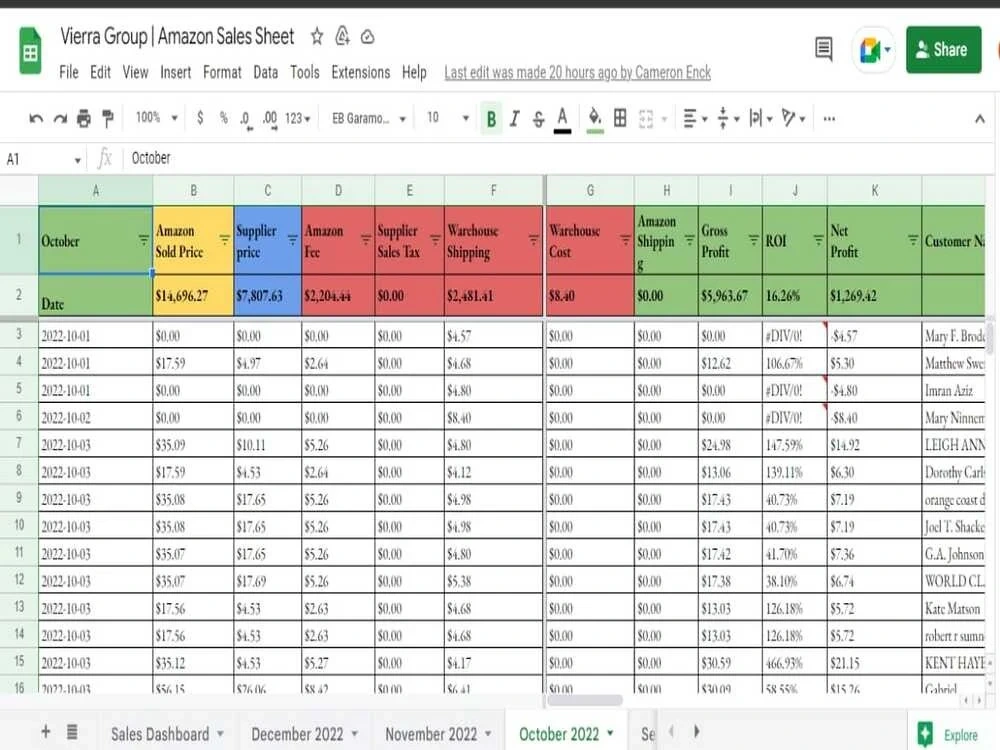The height and width of the screenshot is (750, 1000).
Task: Open the fill color picker
Action: click(x=594, y=119)
